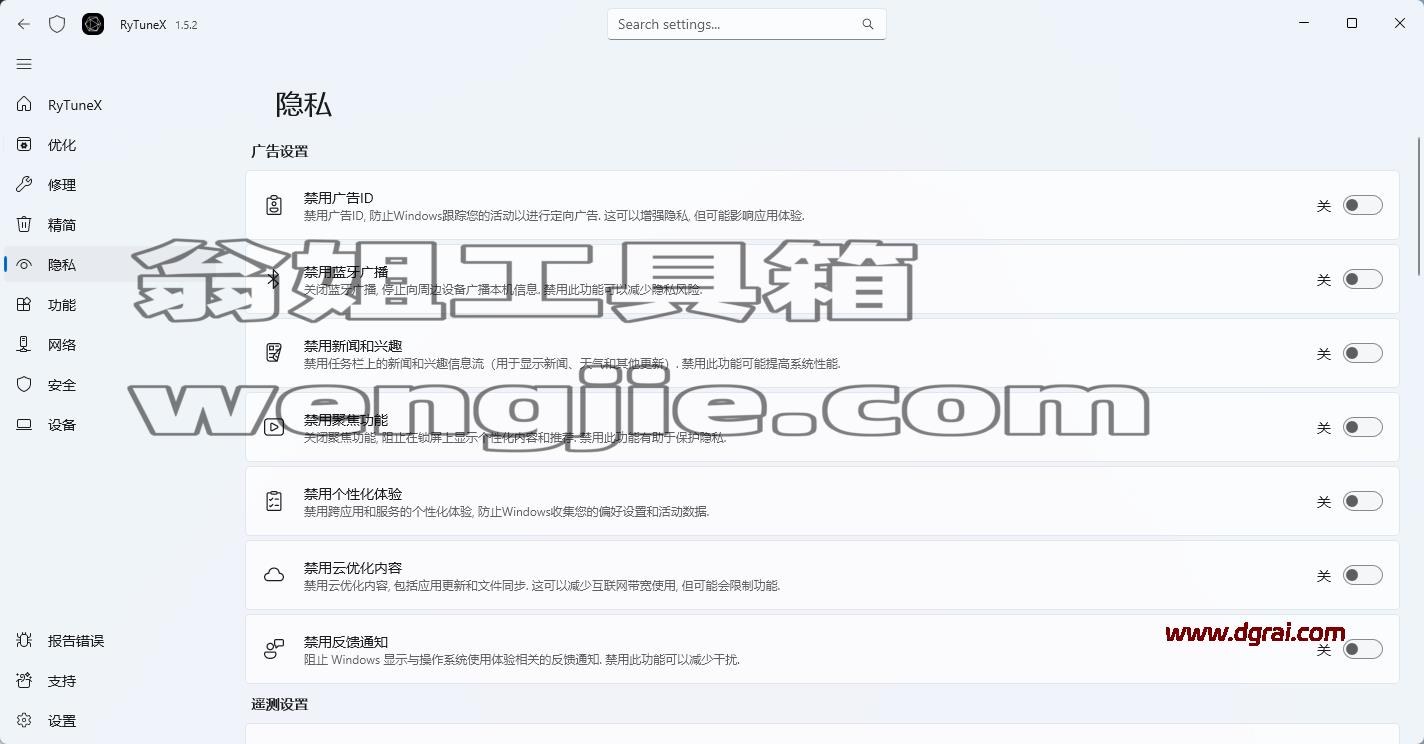Image resolution: width=1424 pixels, height=744 pixels.
Task: Click the 网络 sidebar icon
Action: click(24, 345)
